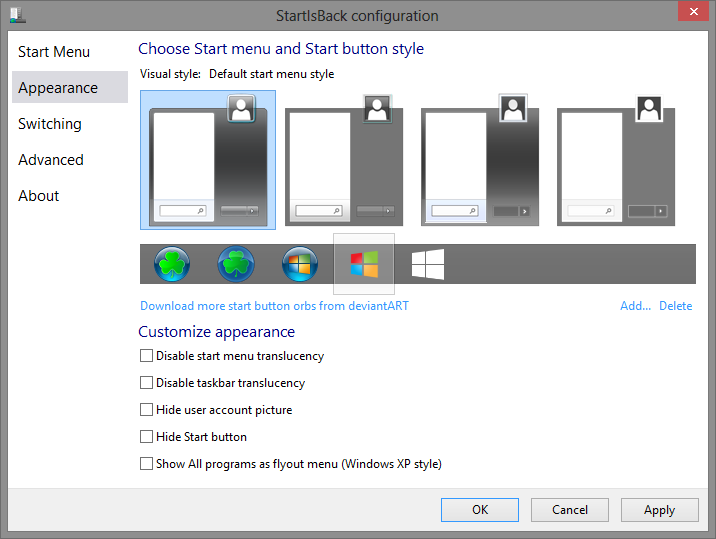This screenshot has height=539, width=716.
Task: Open Download more start button orbs link
Action: (x=274, y=306)
